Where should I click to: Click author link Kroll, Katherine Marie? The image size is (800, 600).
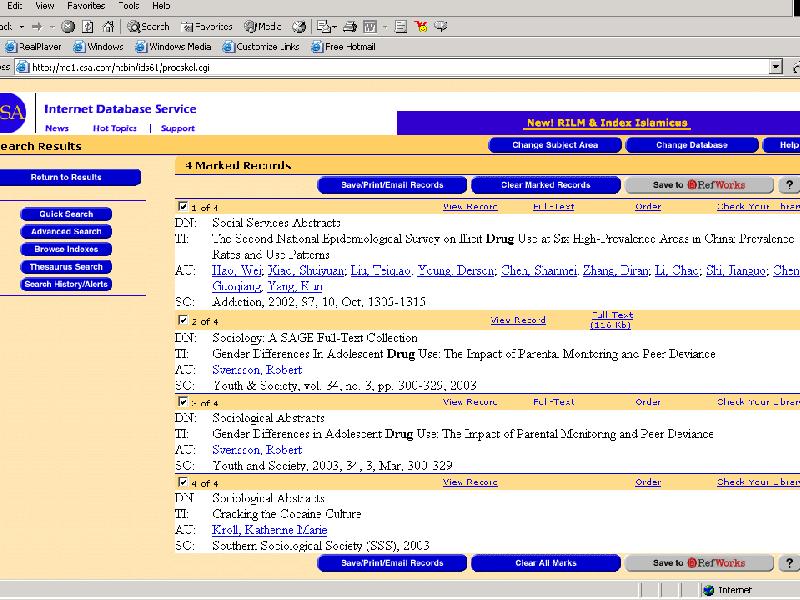[269, 530]
